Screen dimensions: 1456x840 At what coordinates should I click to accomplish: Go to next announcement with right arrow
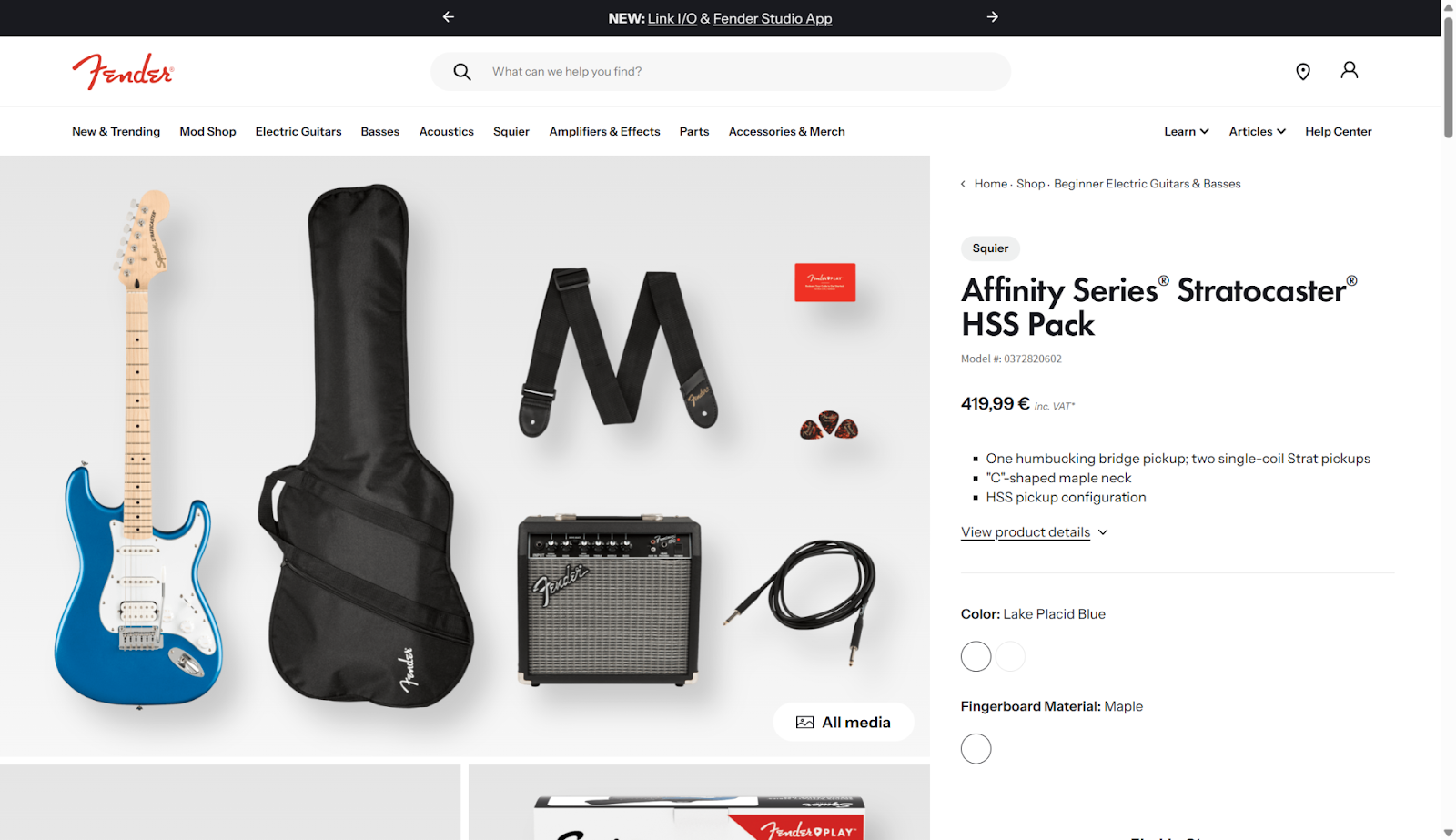pos(993,17)
